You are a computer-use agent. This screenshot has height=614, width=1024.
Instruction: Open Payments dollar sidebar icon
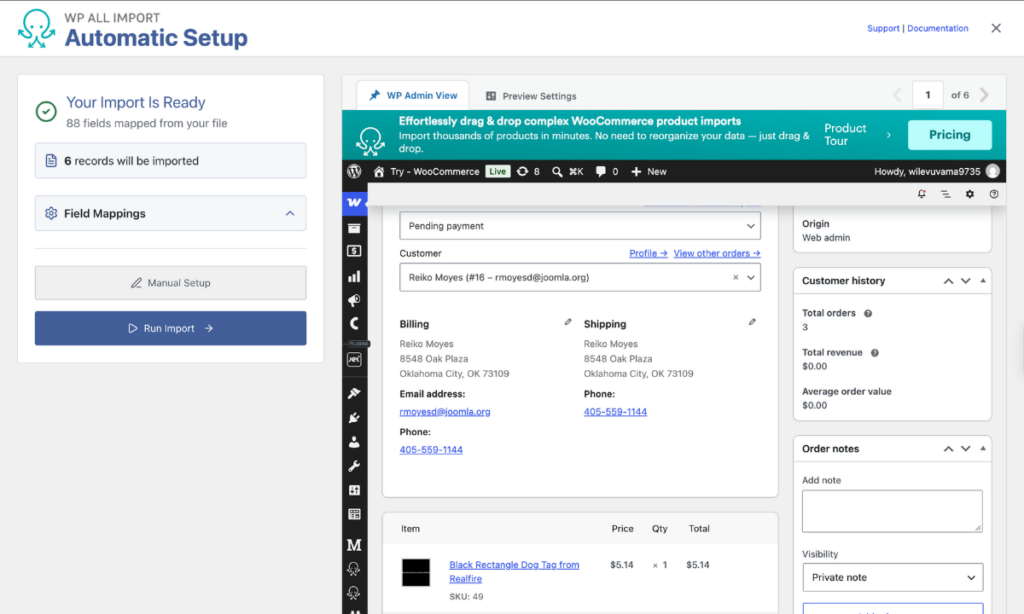[x=354, y=251]
